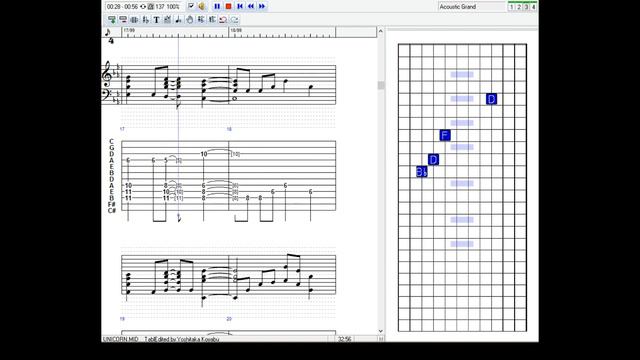Click the second repeat-bracket icon before undo
Image resolution: width=640 pixels, height=360 pixels.
tap(212, 19)
